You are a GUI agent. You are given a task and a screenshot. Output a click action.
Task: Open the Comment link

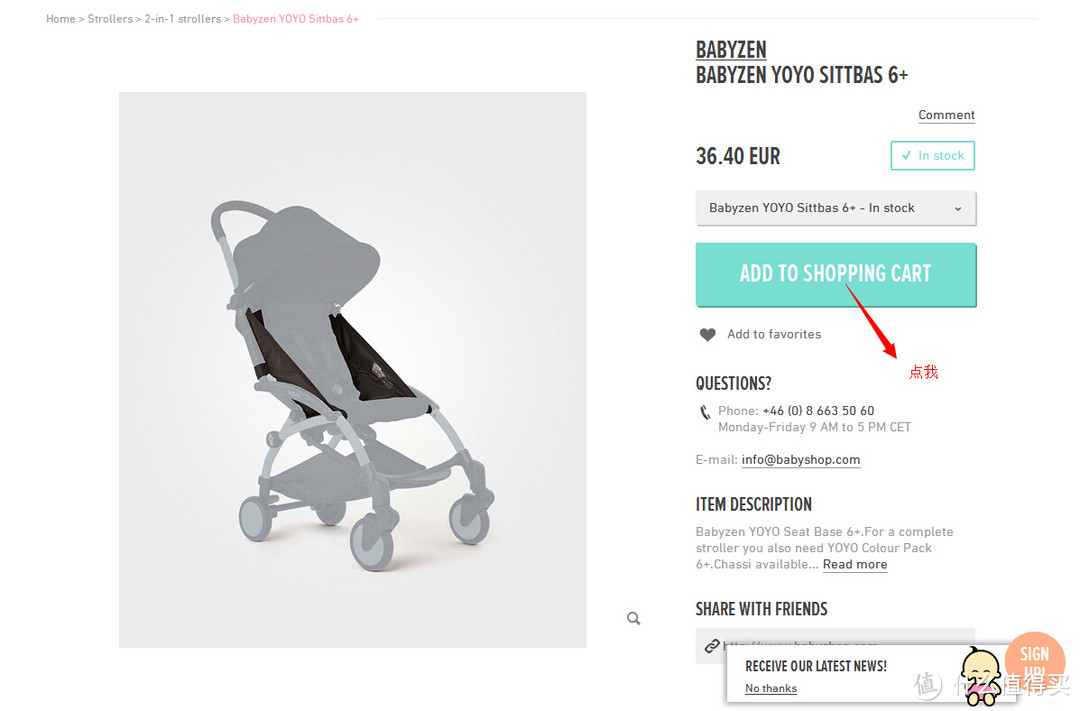(x=946, y=115)
